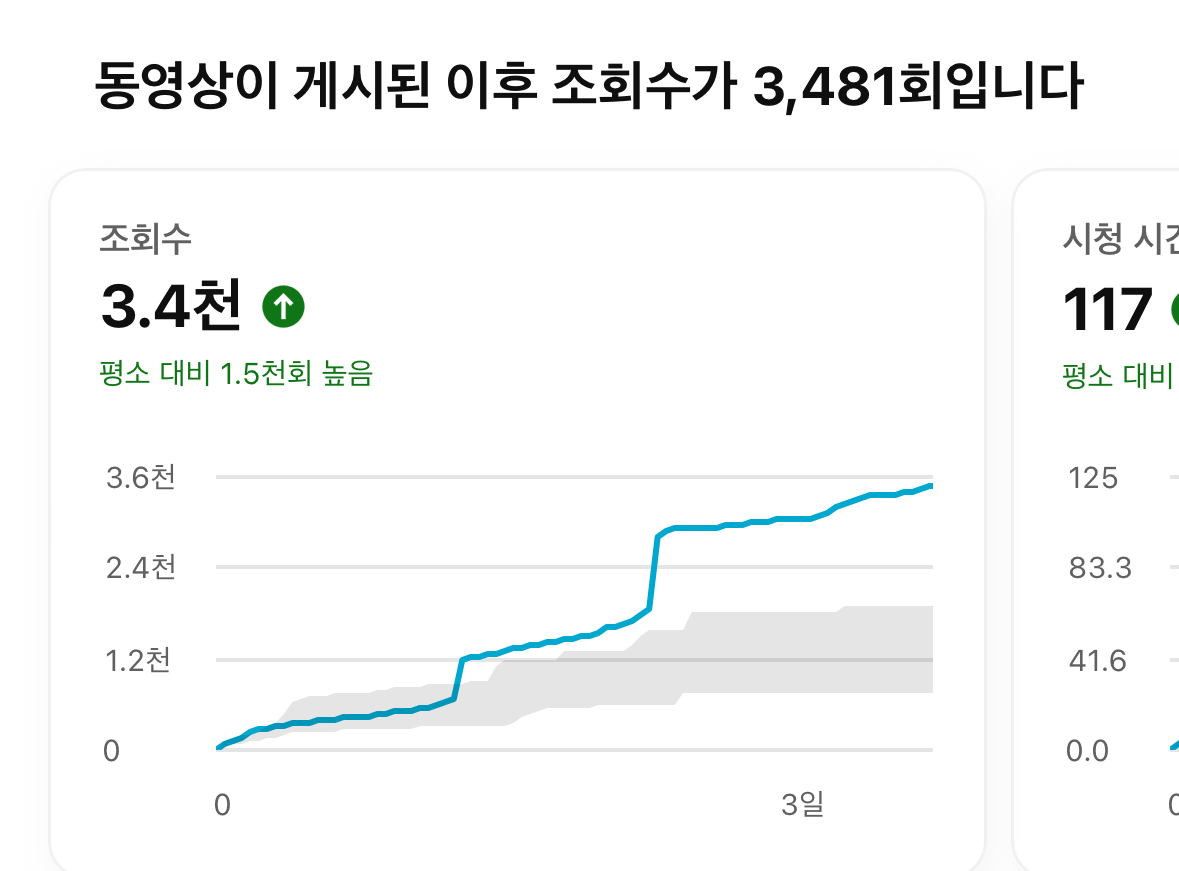Click the blue views line endpoint at right
The image size is (1179, 871).
[x=930, y=487]
